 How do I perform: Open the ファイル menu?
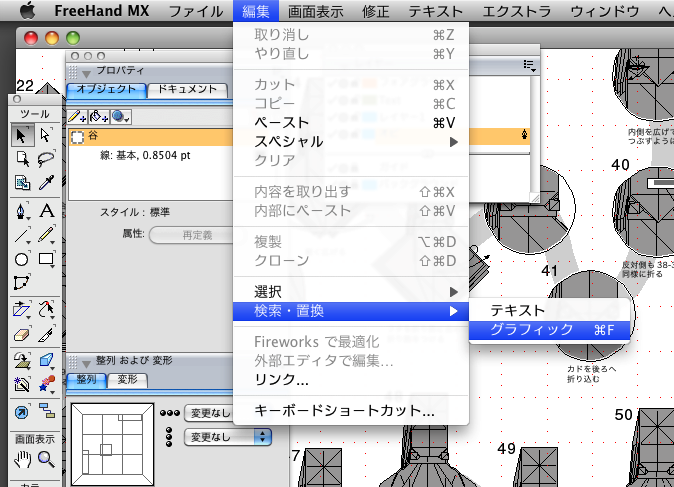point(196,11)
